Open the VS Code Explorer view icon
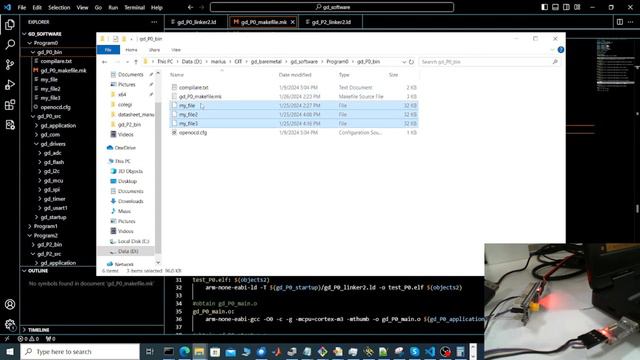Screen dimensions: 640x360 click(x=10, y=25)
